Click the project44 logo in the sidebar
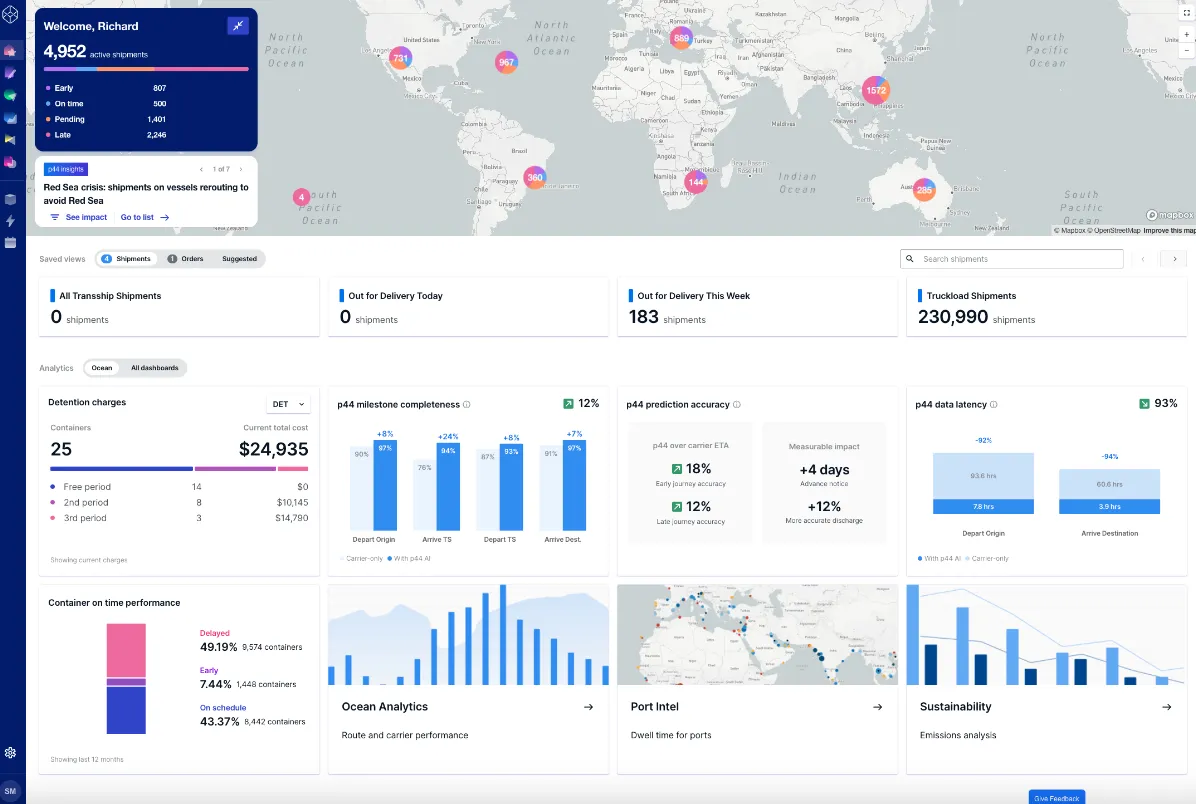This screenshot has width=1196, height=804. (10, 14)
